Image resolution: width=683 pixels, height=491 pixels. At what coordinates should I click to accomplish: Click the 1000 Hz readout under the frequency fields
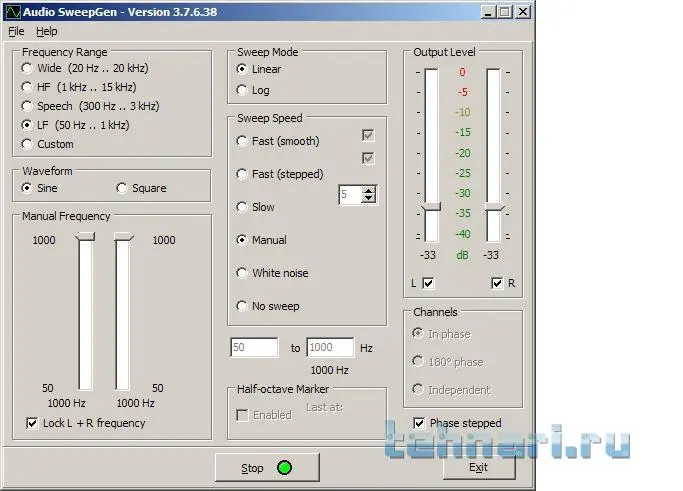329,370
